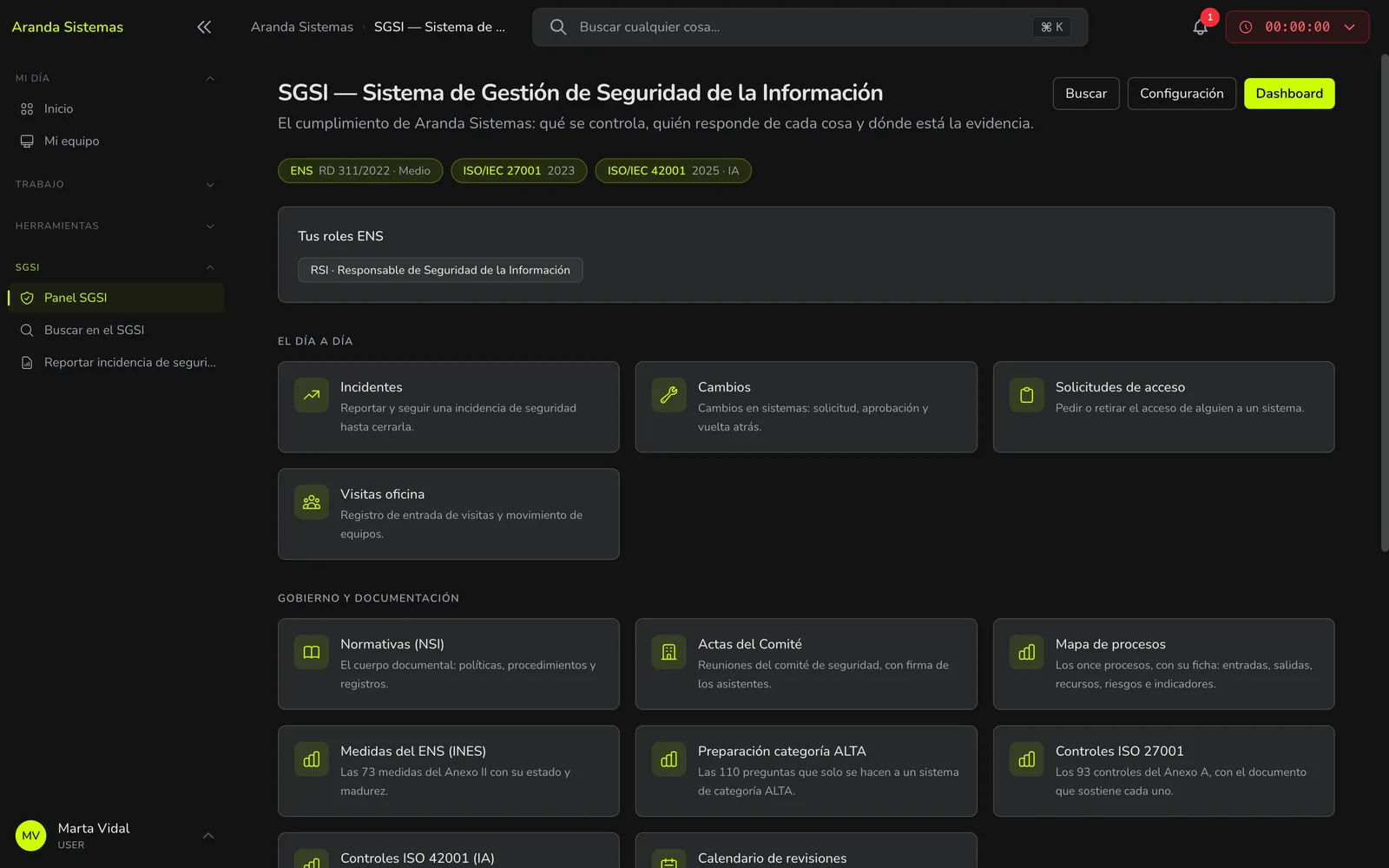Click the Preparación categoría ALTA chart icon
The width and height of the screenshot is (1389, 868).
(x=668, y=759)
